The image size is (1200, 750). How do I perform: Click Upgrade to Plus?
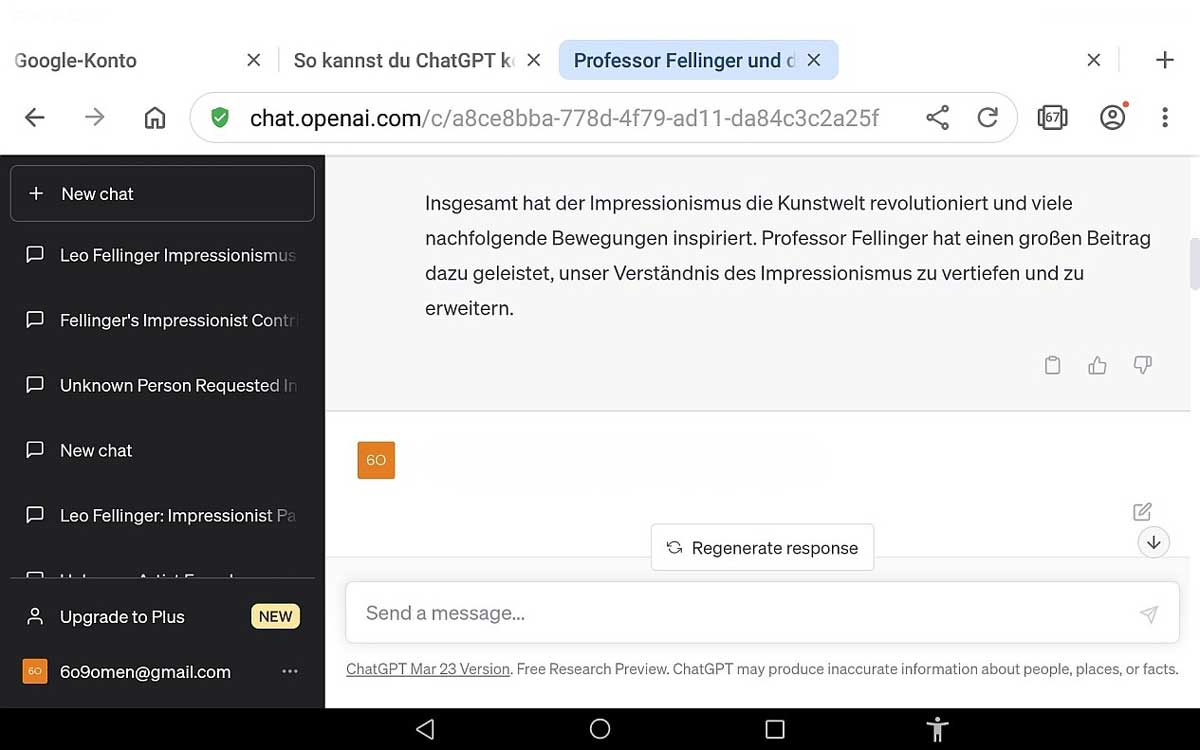122,617
